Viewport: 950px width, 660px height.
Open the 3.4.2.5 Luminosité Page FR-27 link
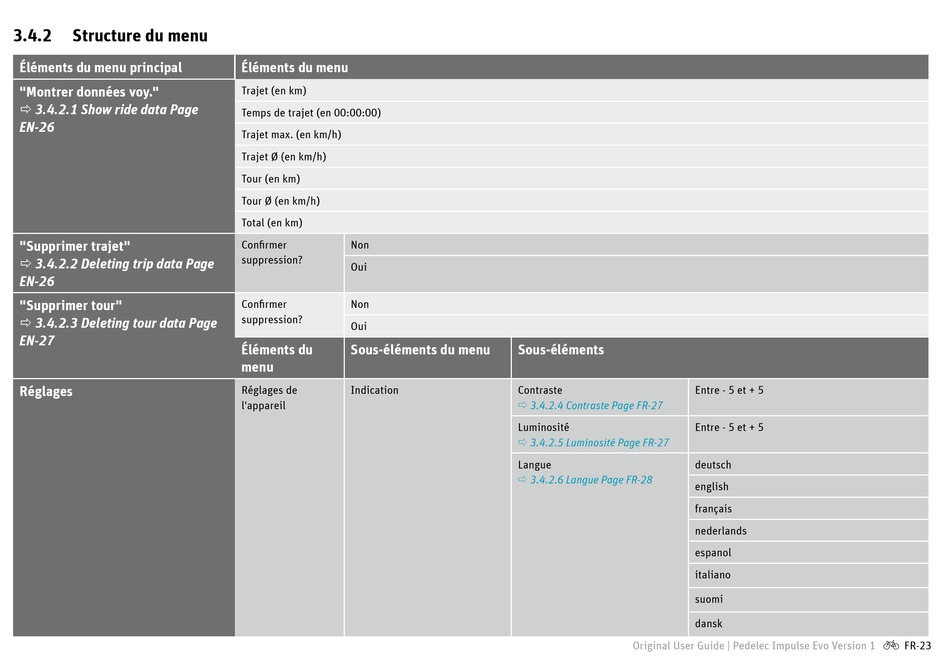tap(599, 443)
